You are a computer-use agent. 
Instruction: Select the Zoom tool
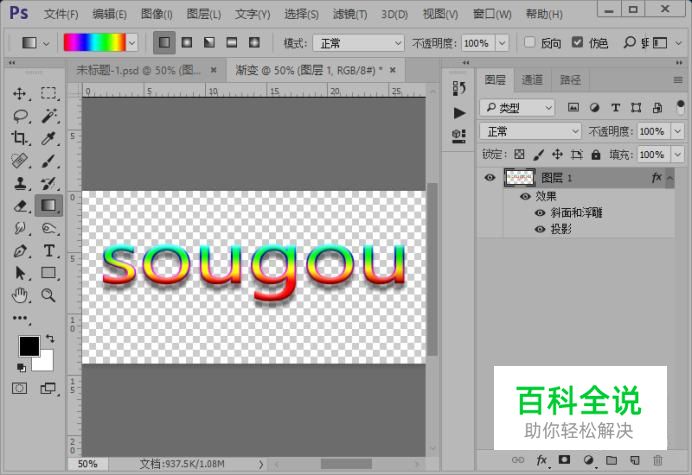(x=49, y=295)
